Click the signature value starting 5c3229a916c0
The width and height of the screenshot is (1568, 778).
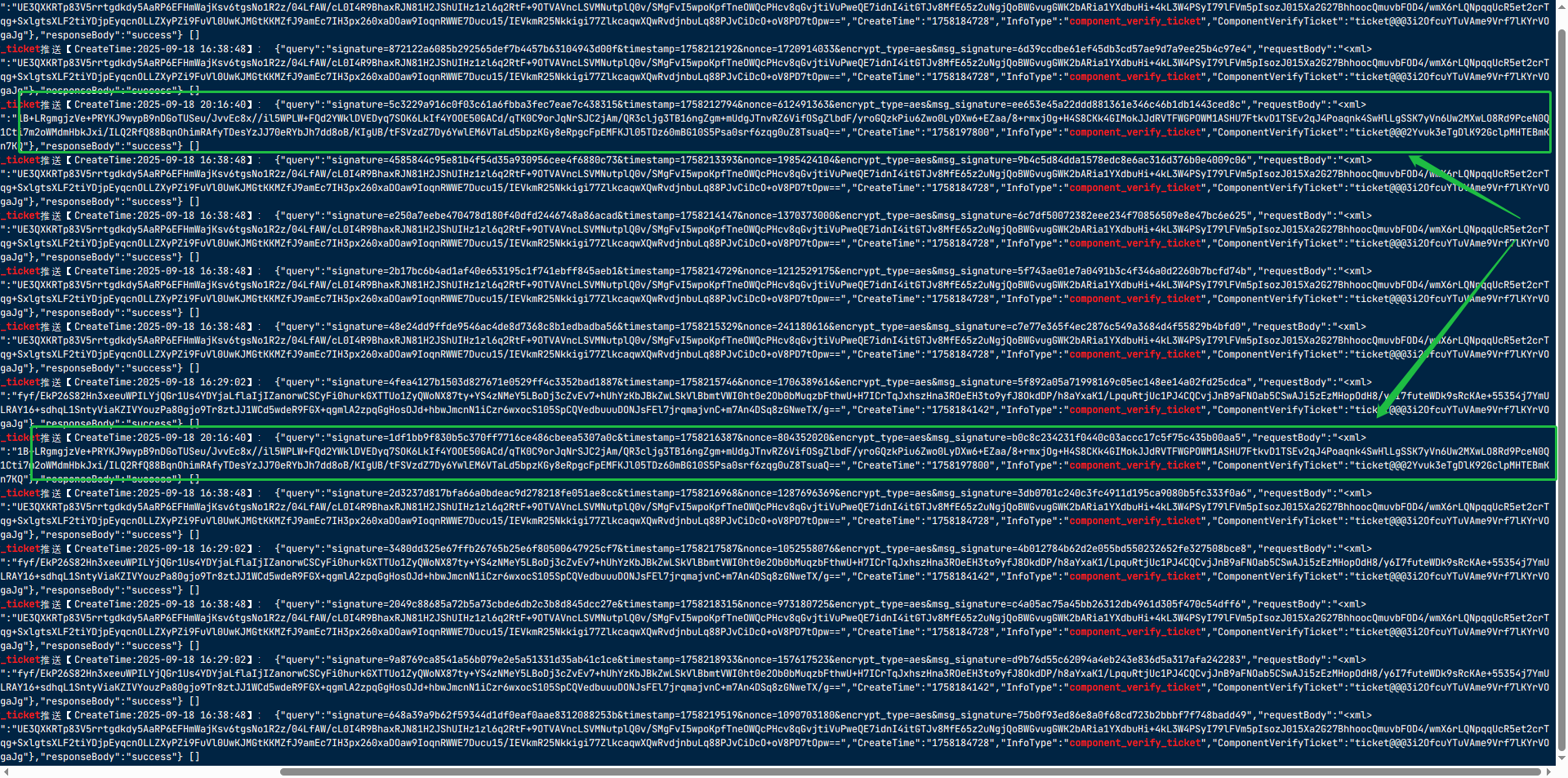(x=502, y=104)
